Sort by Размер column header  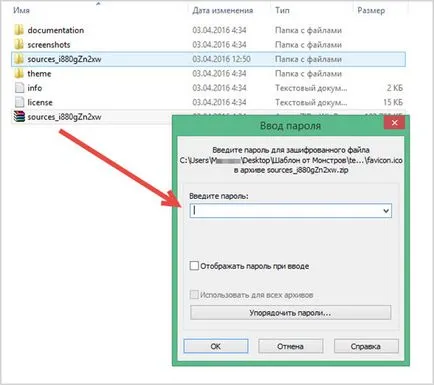(x=371, y=11)
